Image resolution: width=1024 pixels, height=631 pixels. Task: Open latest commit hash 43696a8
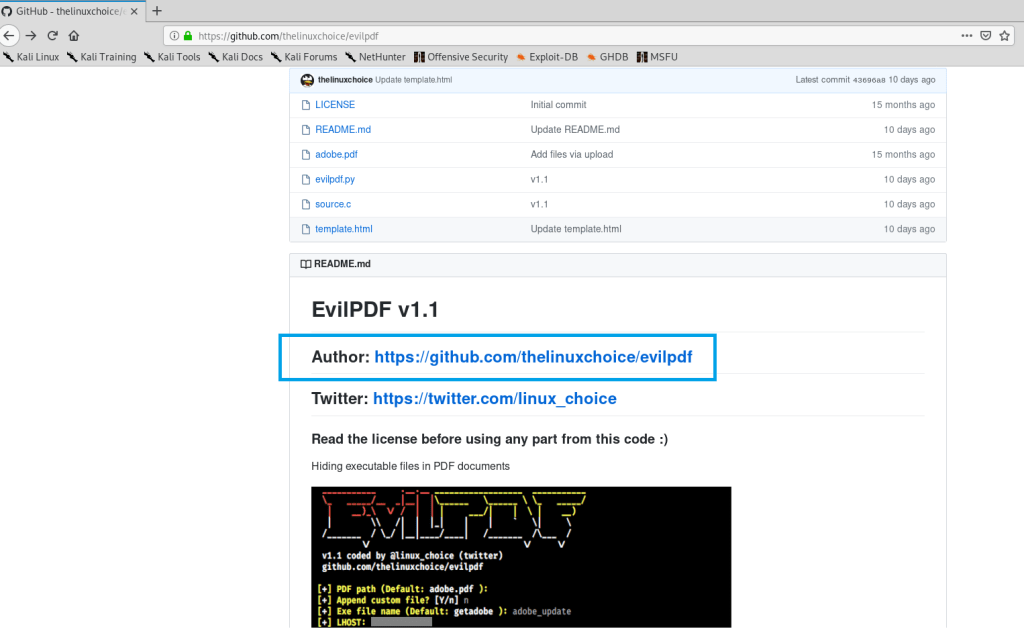pyautogui.click(x=869, y=80)
